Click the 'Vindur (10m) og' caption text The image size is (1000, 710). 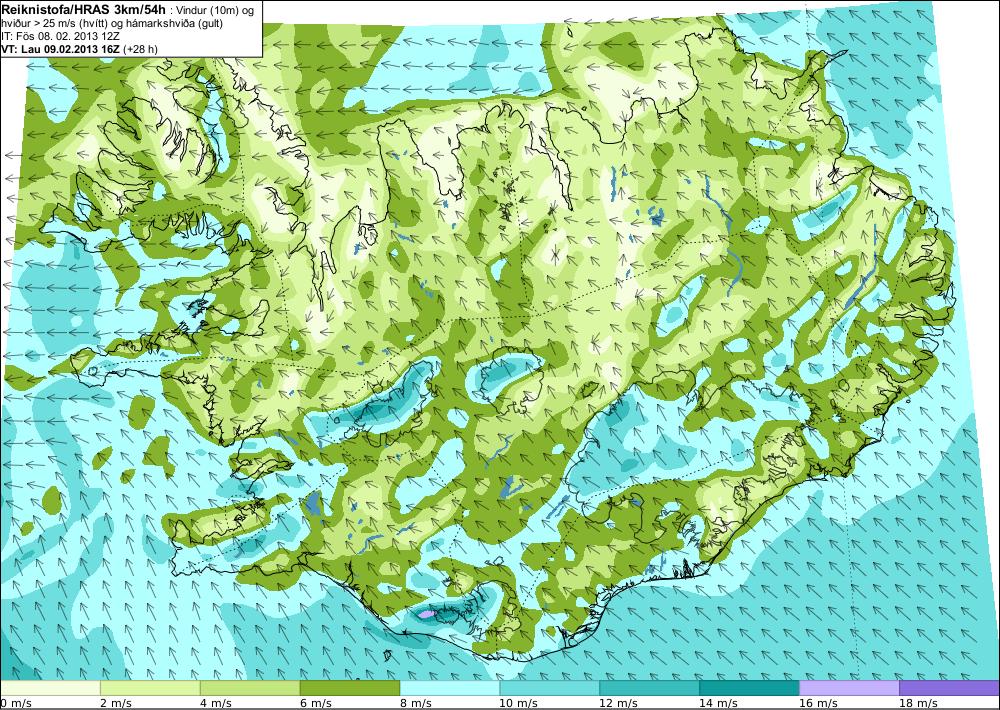[x=214, y=11]
